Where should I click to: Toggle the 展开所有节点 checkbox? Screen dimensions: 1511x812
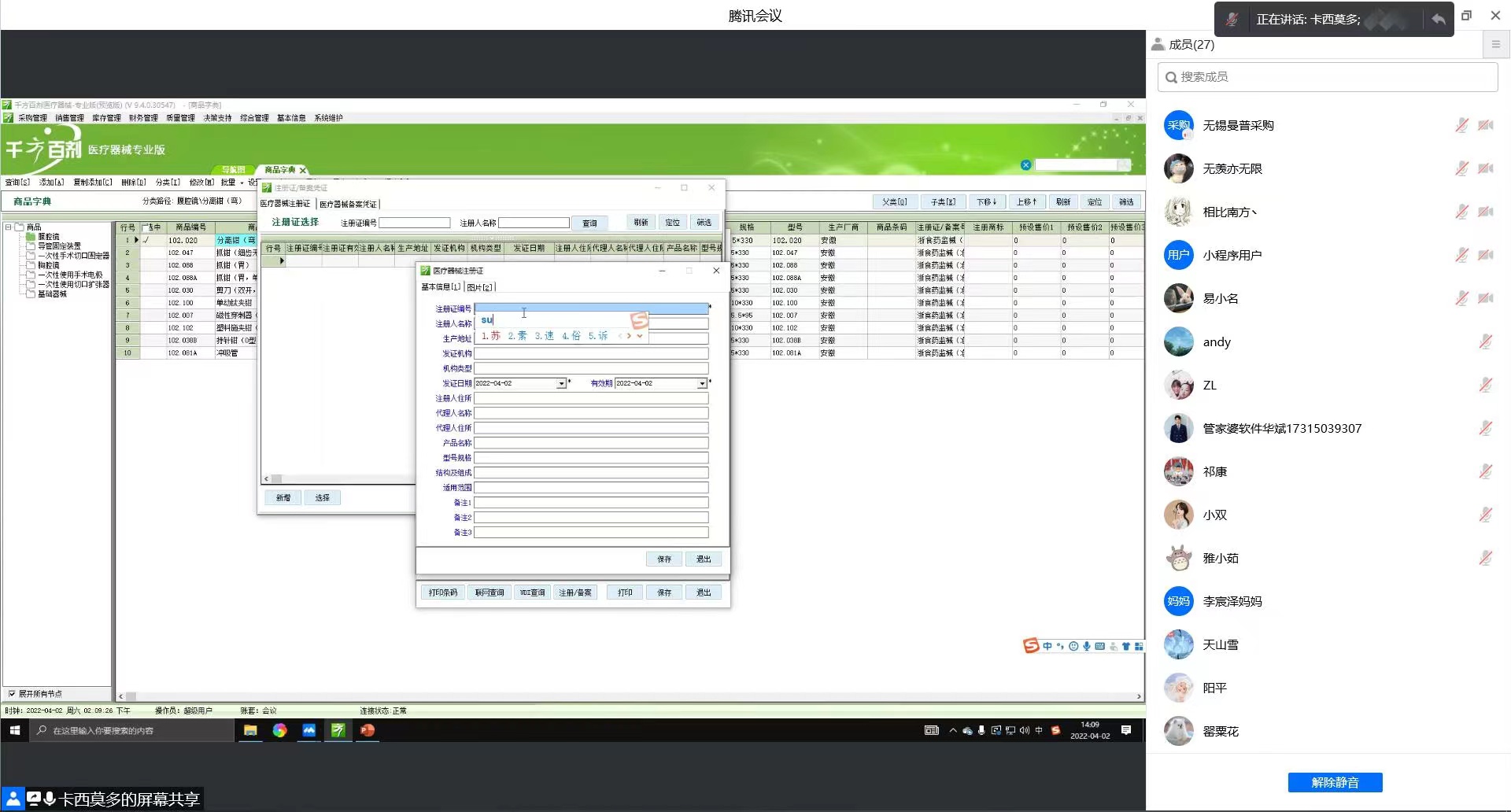coord(11,693)
